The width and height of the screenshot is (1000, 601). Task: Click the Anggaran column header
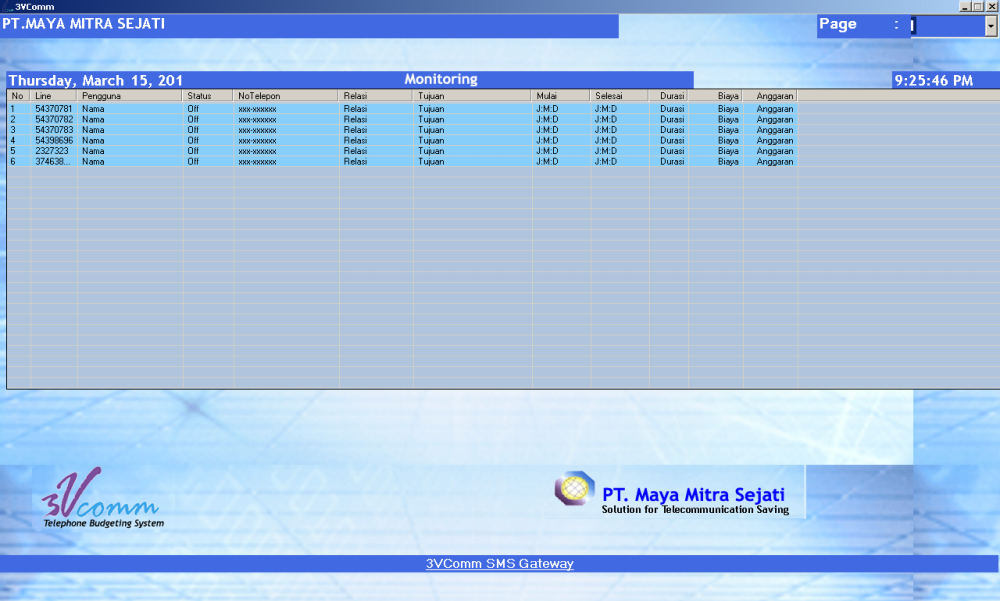tap(770, 96)
